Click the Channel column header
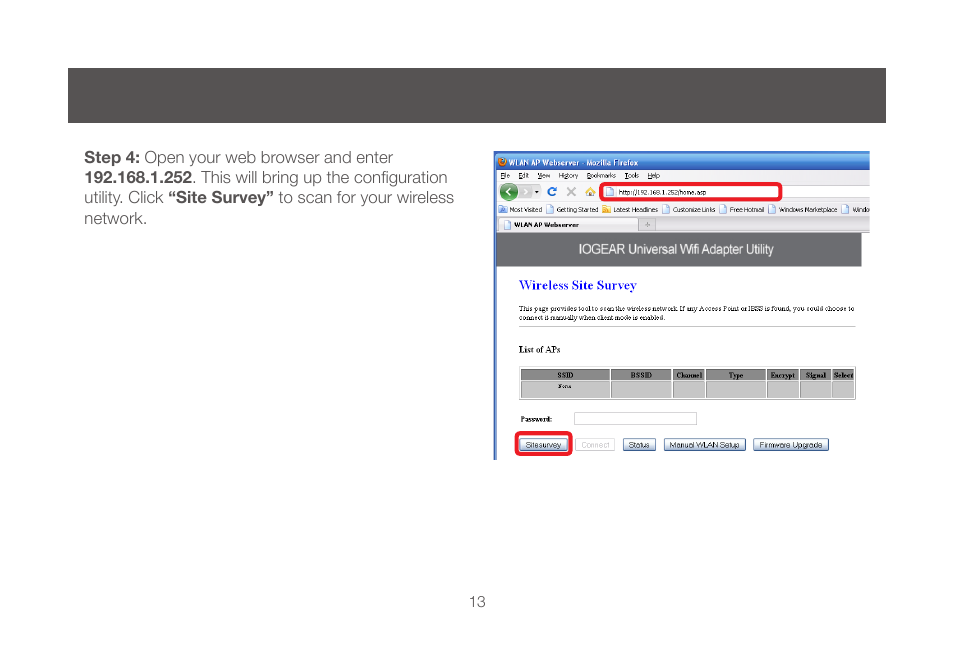The height and width of the screenshot is (665, 954). (x=689, y=375)
